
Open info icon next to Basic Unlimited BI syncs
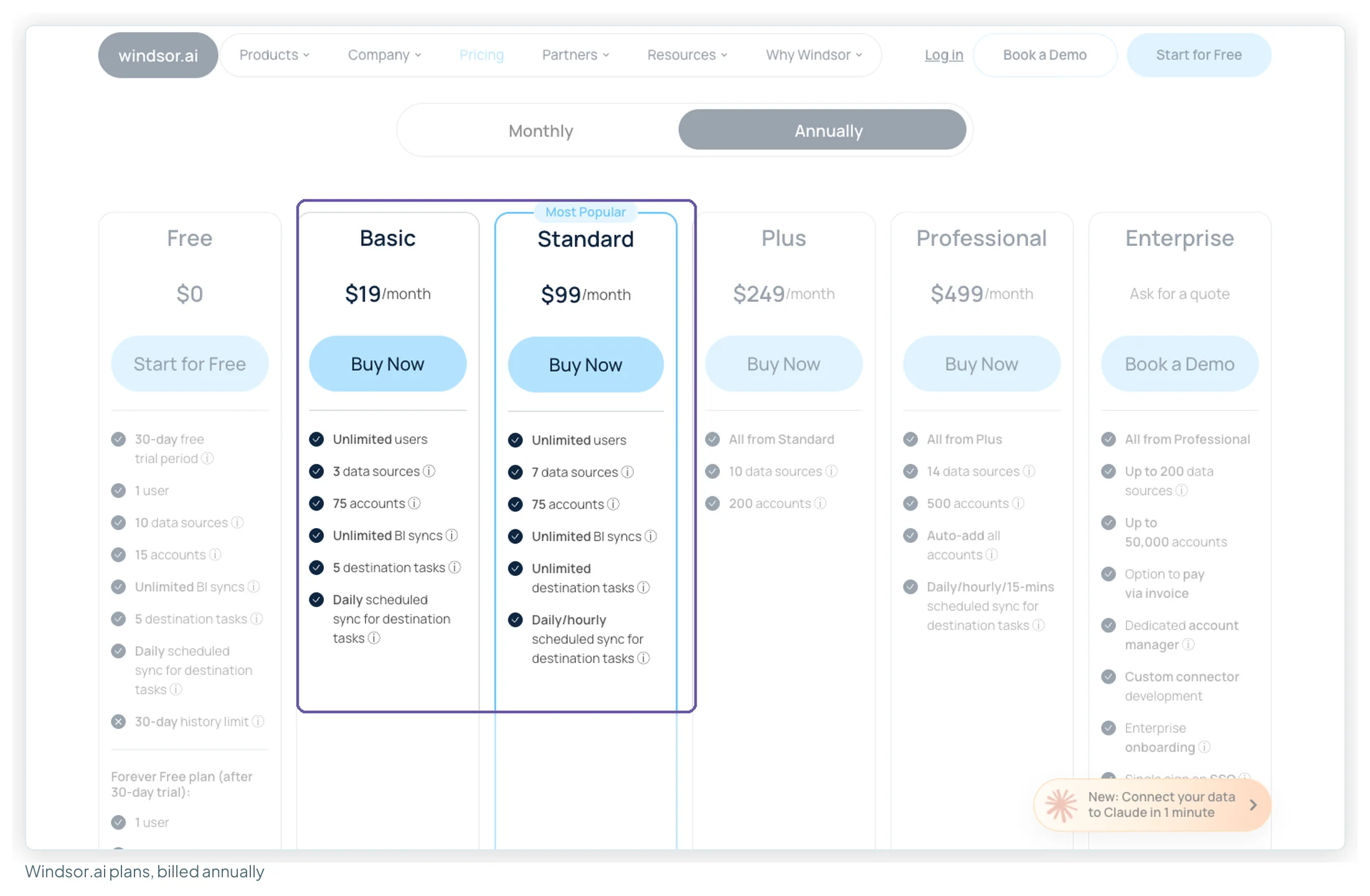(452, 535)
